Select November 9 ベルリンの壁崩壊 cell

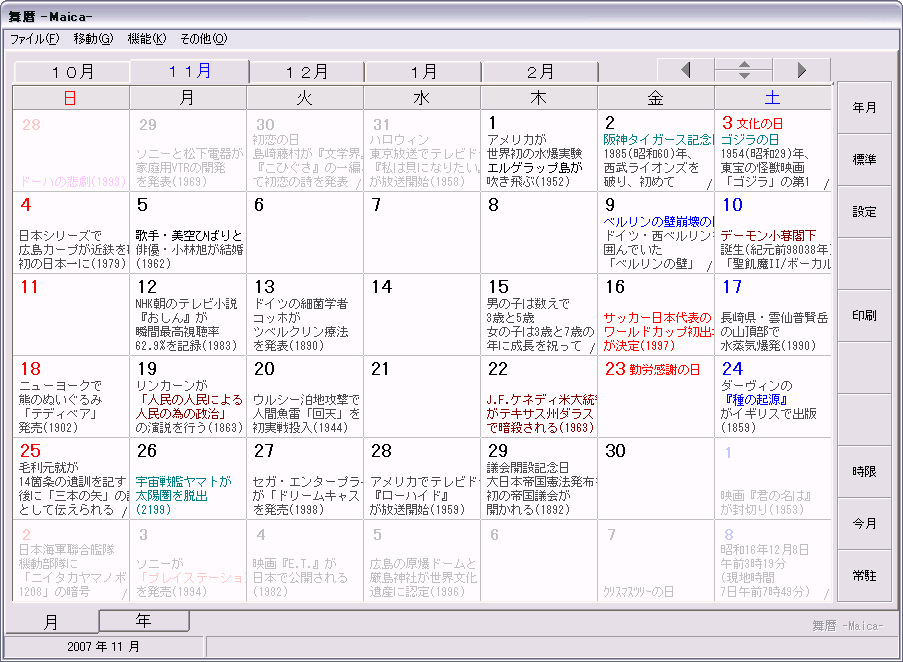[655, 233]
